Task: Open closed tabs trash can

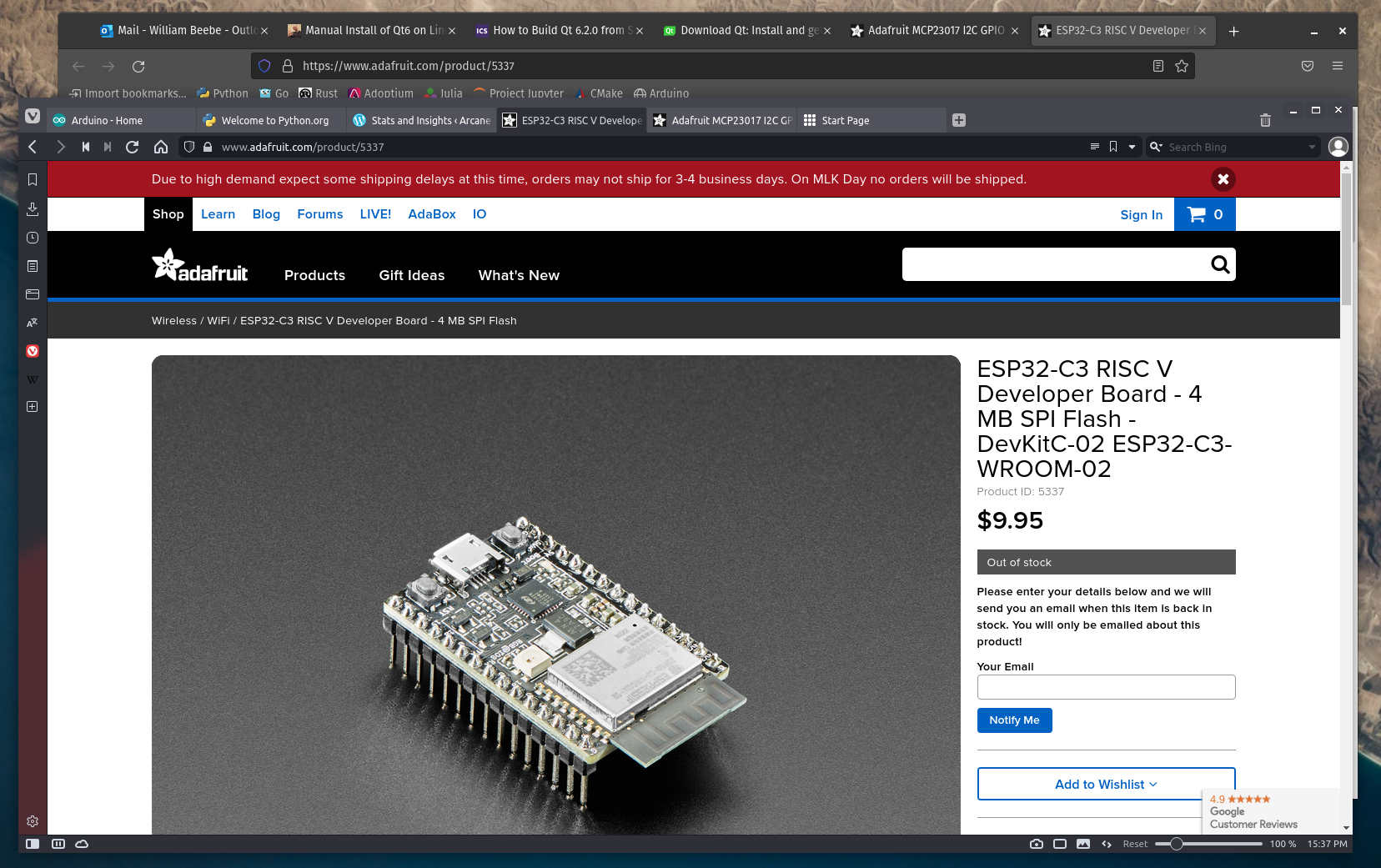Action: [x=1265, y=121]
